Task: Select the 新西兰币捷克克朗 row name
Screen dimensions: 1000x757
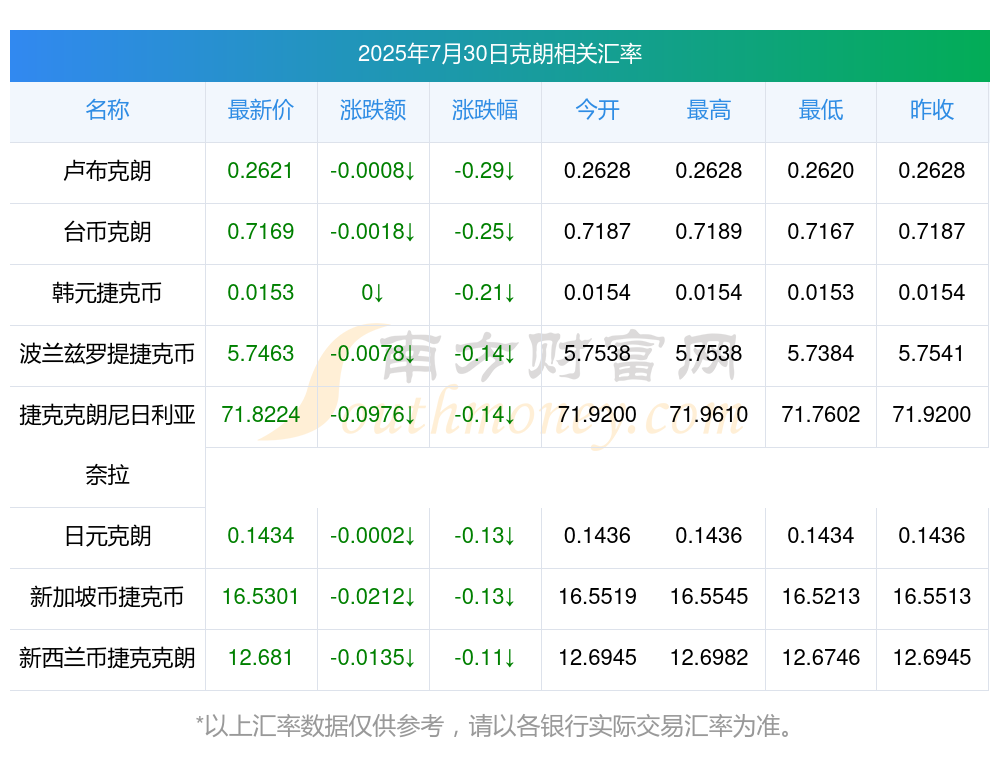Action: pyautogui.click(x=107, y=658)
